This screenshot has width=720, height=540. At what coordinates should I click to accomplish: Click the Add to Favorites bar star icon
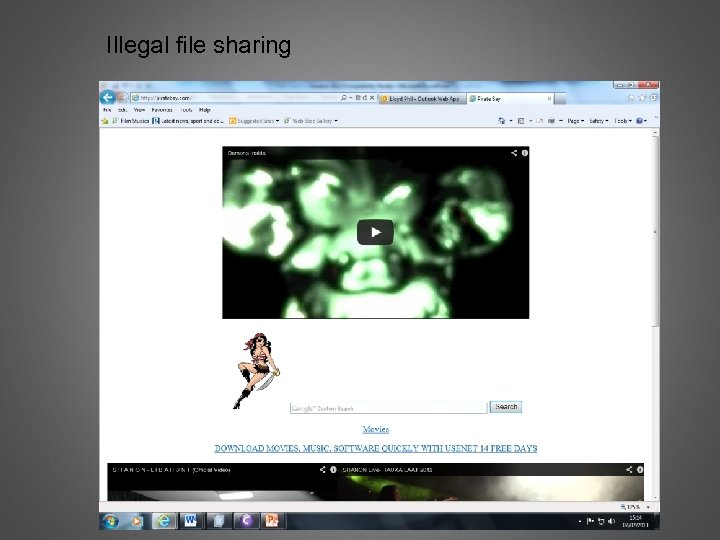click(x=105, y=121)
